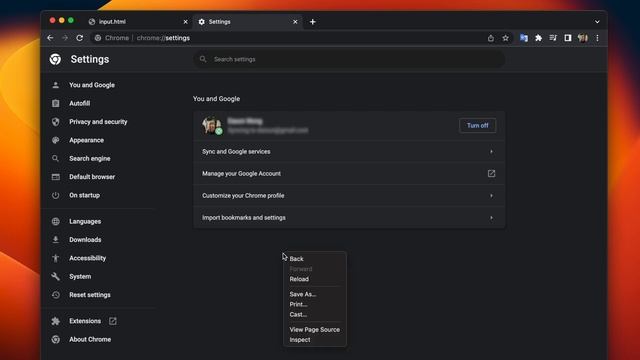Close the input.html tab
Viewport: 640px width, 360px height.
(185, 22)
